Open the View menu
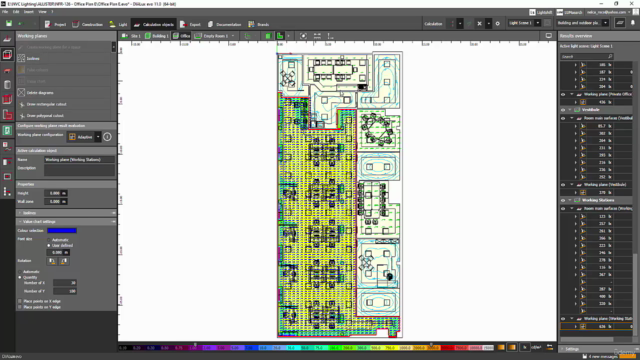Viewport: 640px width, 360px height. 42,12
